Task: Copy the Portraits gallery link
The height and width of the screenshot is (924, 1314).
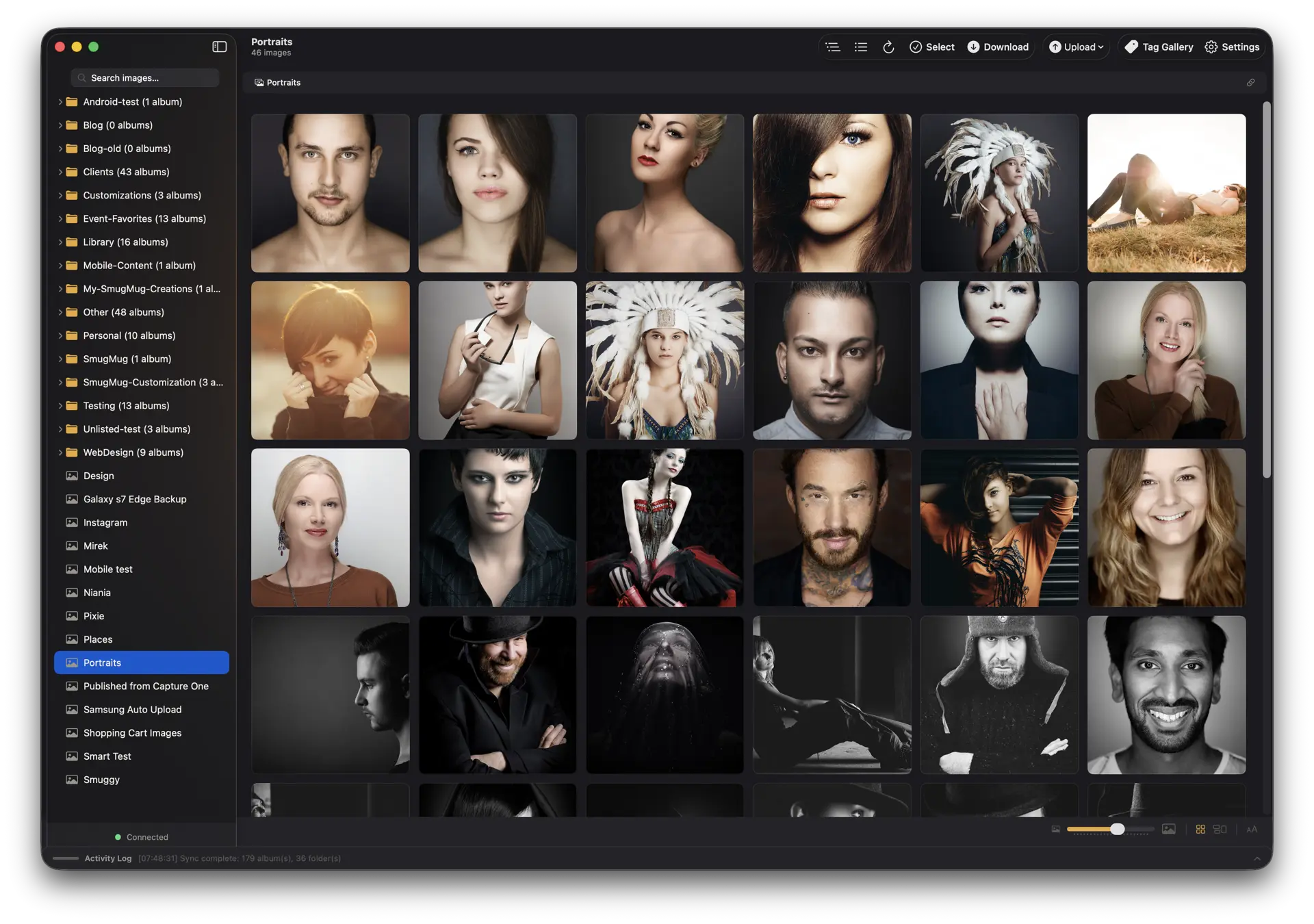Action: [1251, 82]
